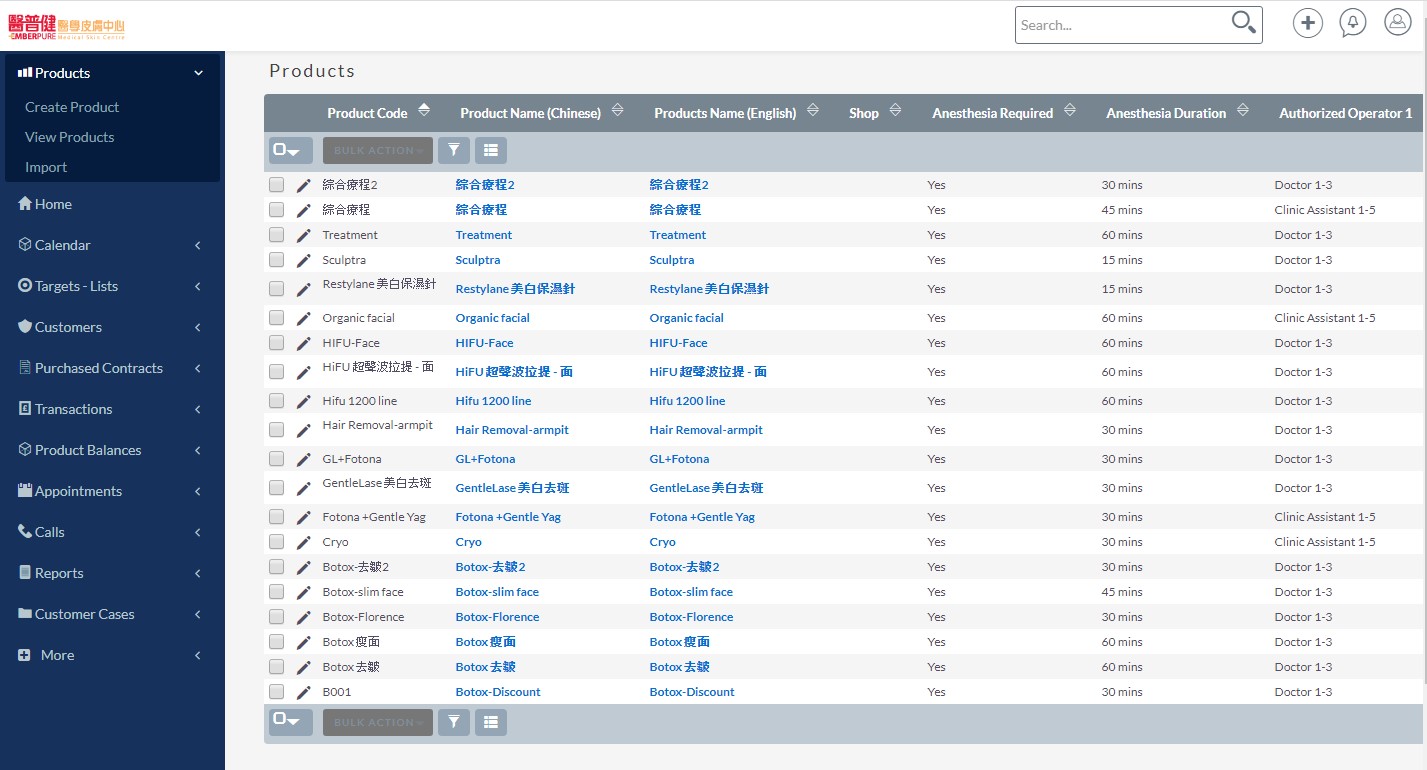The height and width of the screenshot is (770, 1427).
Task: Sort by Product Name (Chinese) arrows
Action: point(617,110)
